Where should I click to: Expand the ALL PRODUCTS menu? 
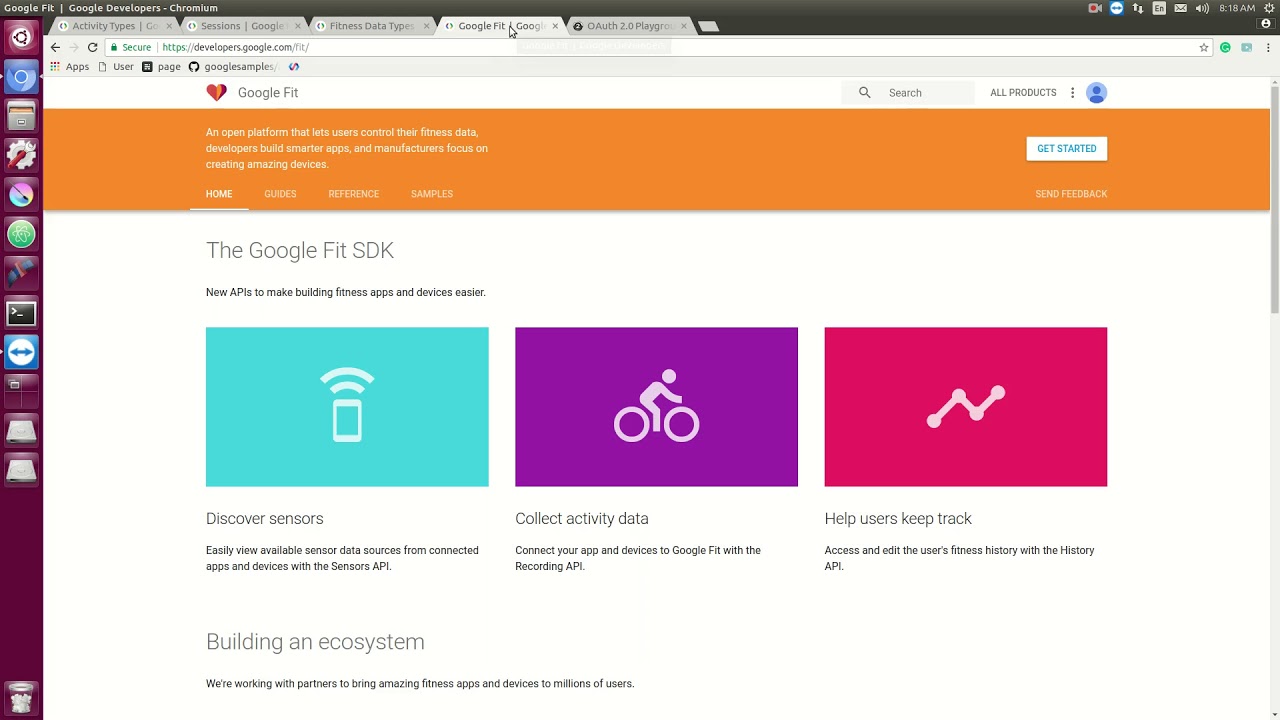(1022, 93)
